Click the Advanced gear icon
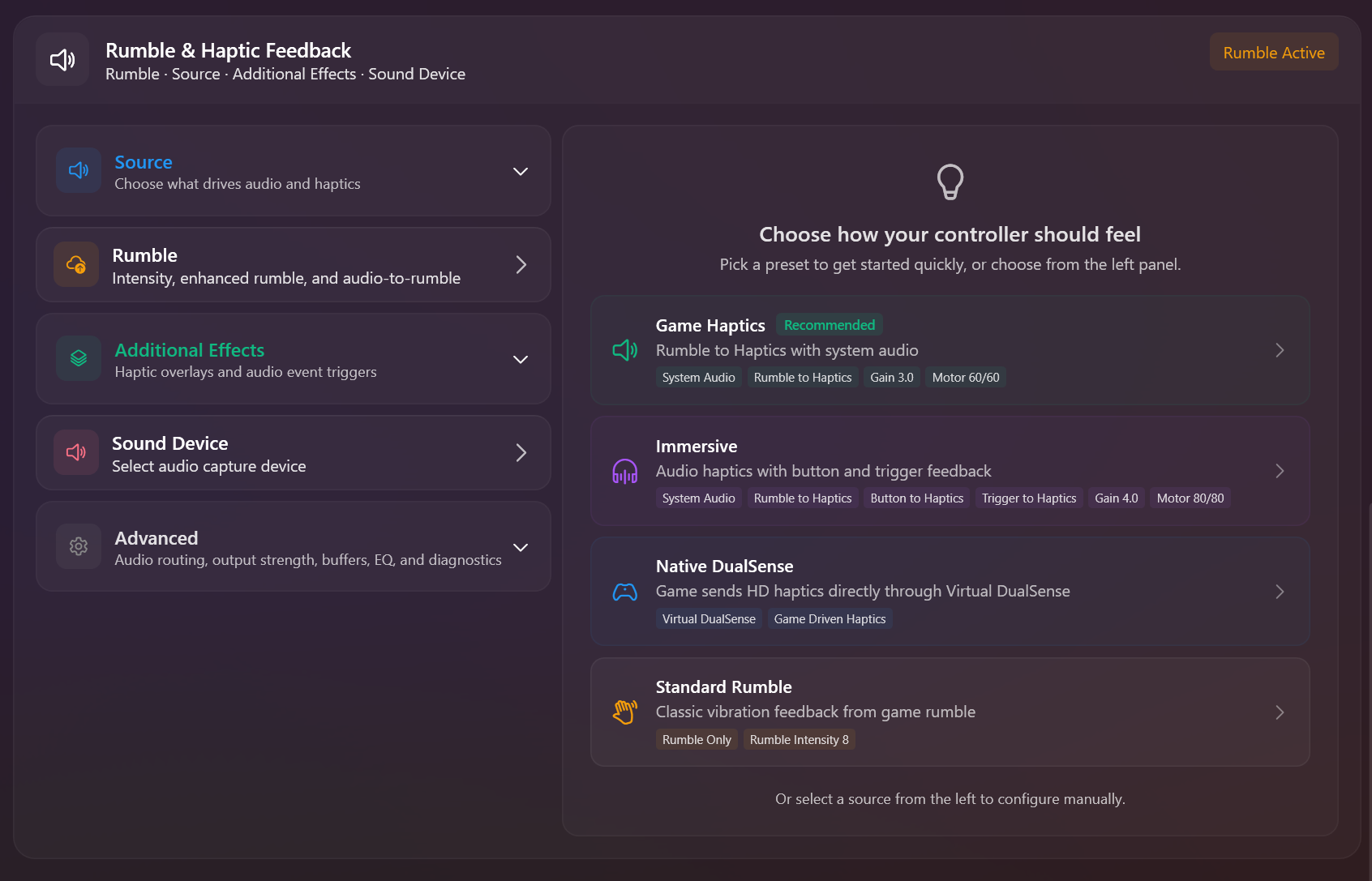This screenshot has width=1372, height=881. [79, 546]
